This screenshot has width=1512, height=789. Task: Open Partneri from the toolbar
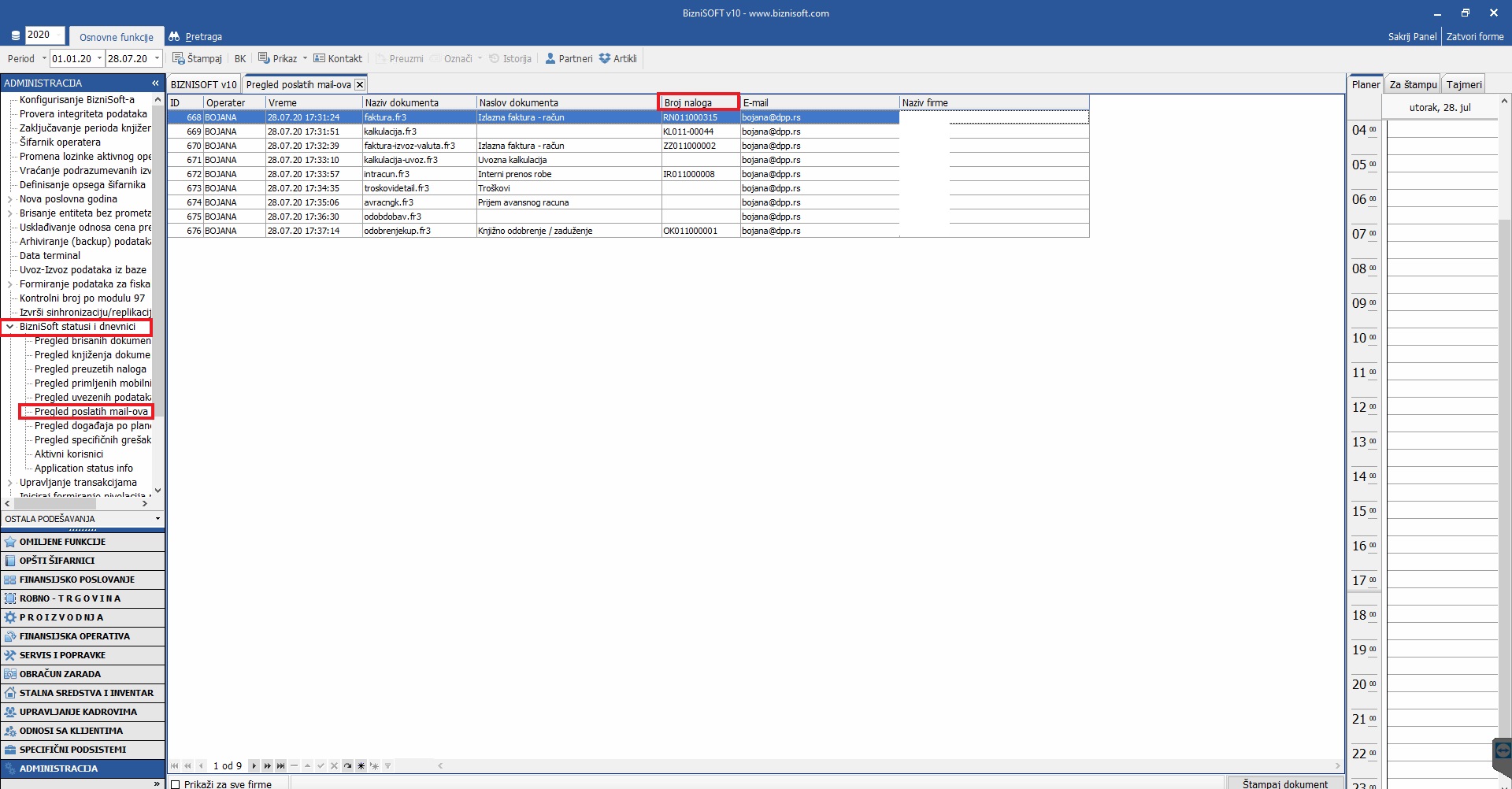coord(569,58)
